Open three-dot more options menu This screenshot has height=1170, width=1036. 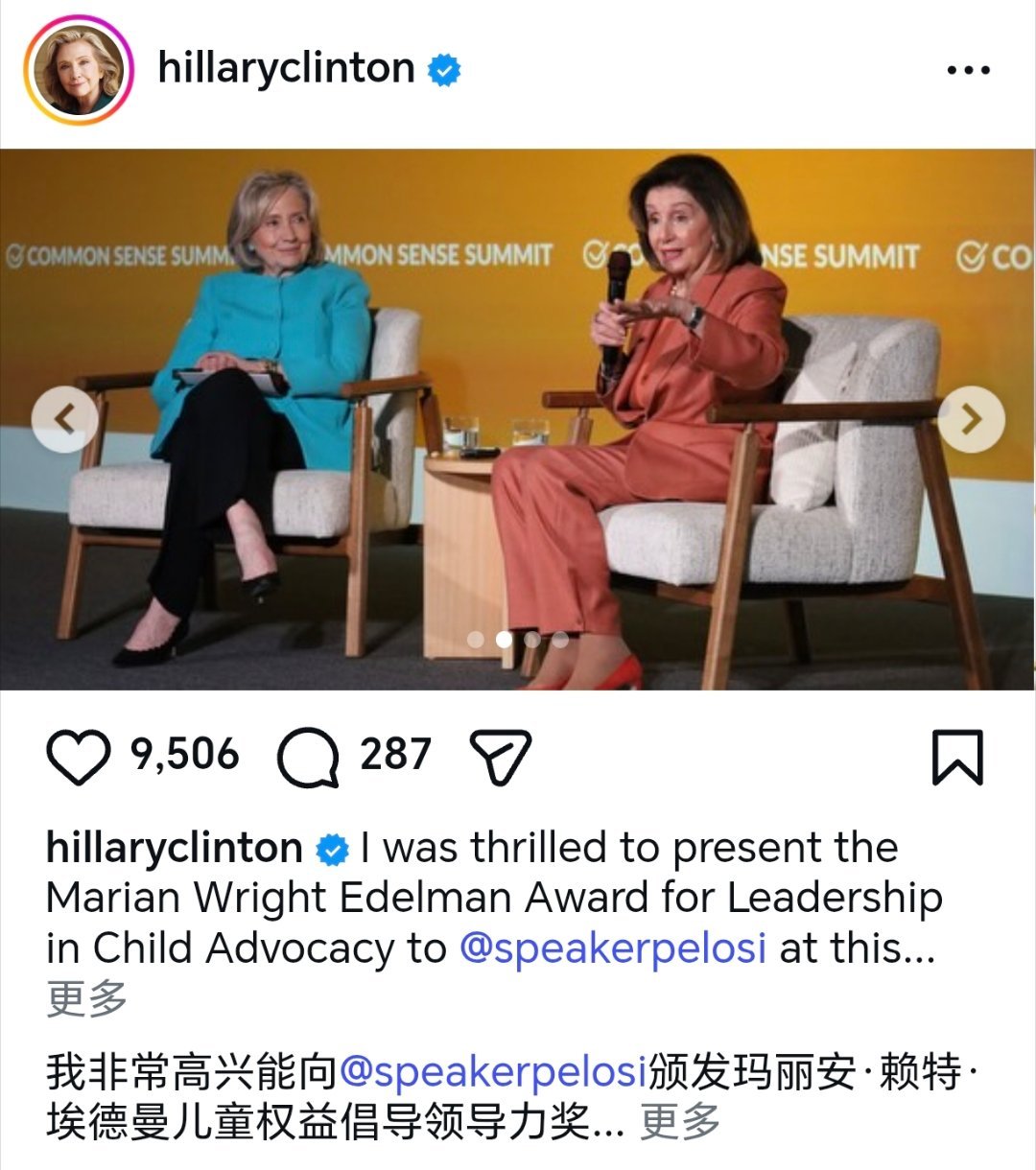click(x=968, y=70)
